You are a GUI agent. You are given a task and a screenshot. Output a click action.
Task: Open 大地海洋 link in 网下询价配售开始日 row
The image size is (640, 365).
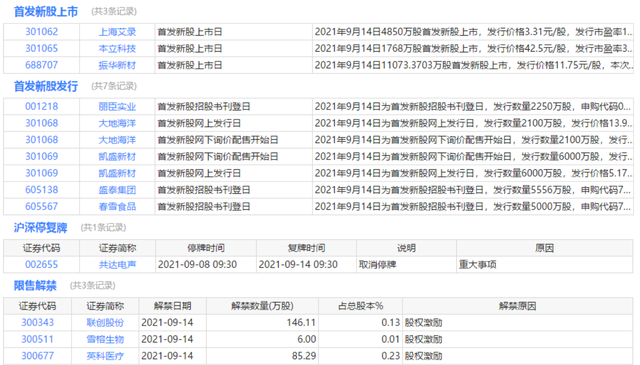click(x=117, y=140)
